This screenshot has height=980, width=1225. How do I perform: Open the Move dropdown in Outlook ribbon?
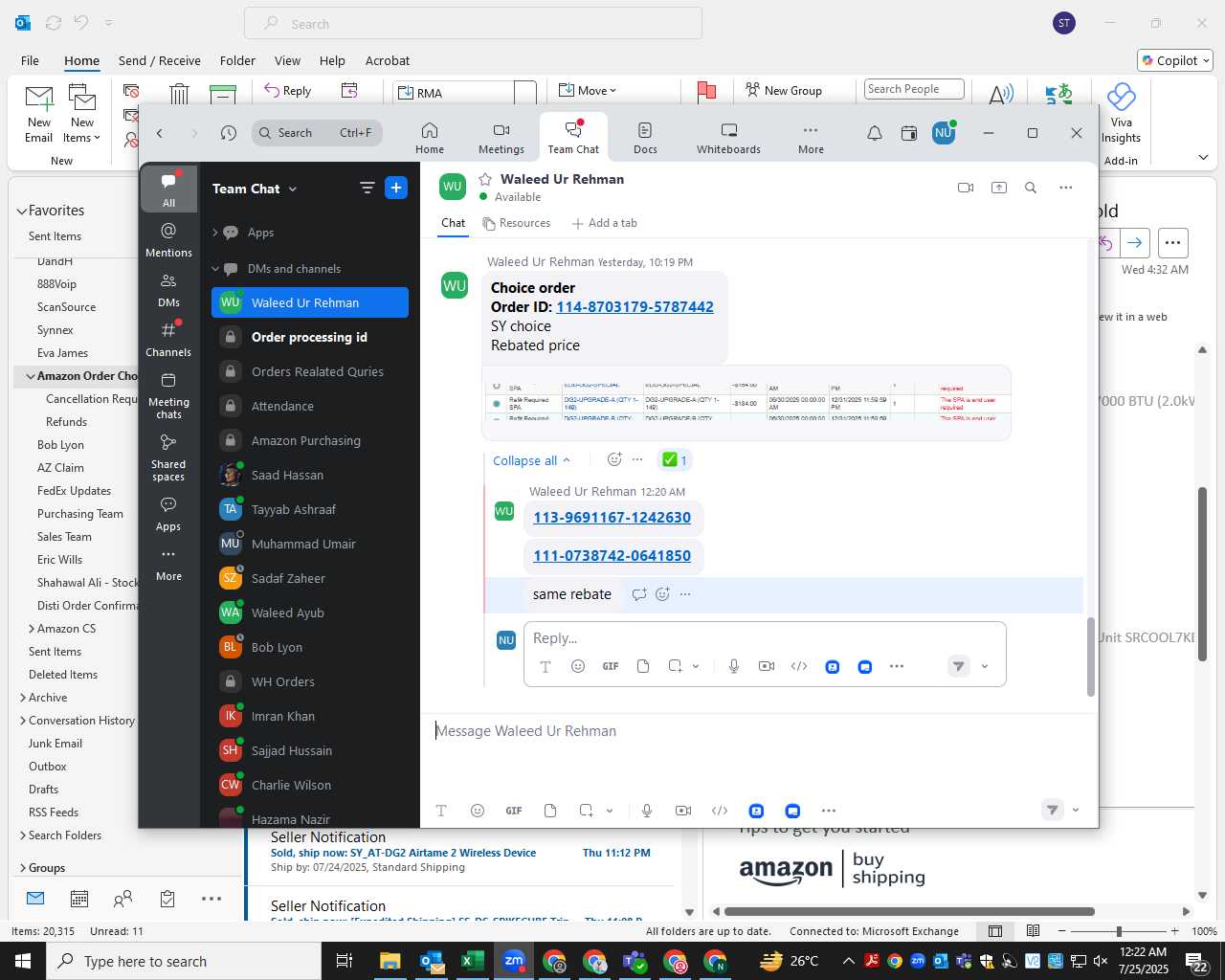587,91
